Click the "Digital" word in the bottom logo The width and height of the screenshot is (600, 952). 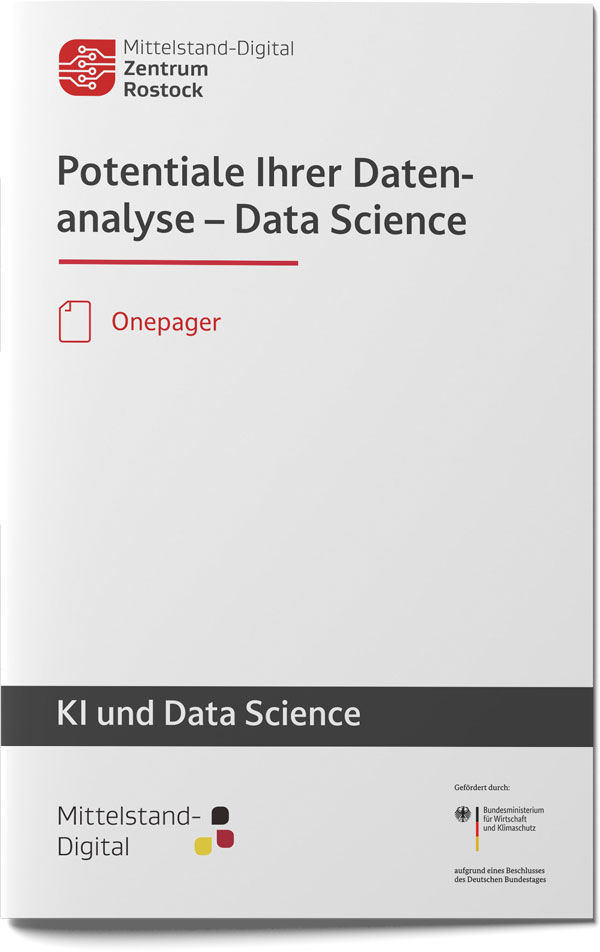pyautogui.click(x=93, y=847)
